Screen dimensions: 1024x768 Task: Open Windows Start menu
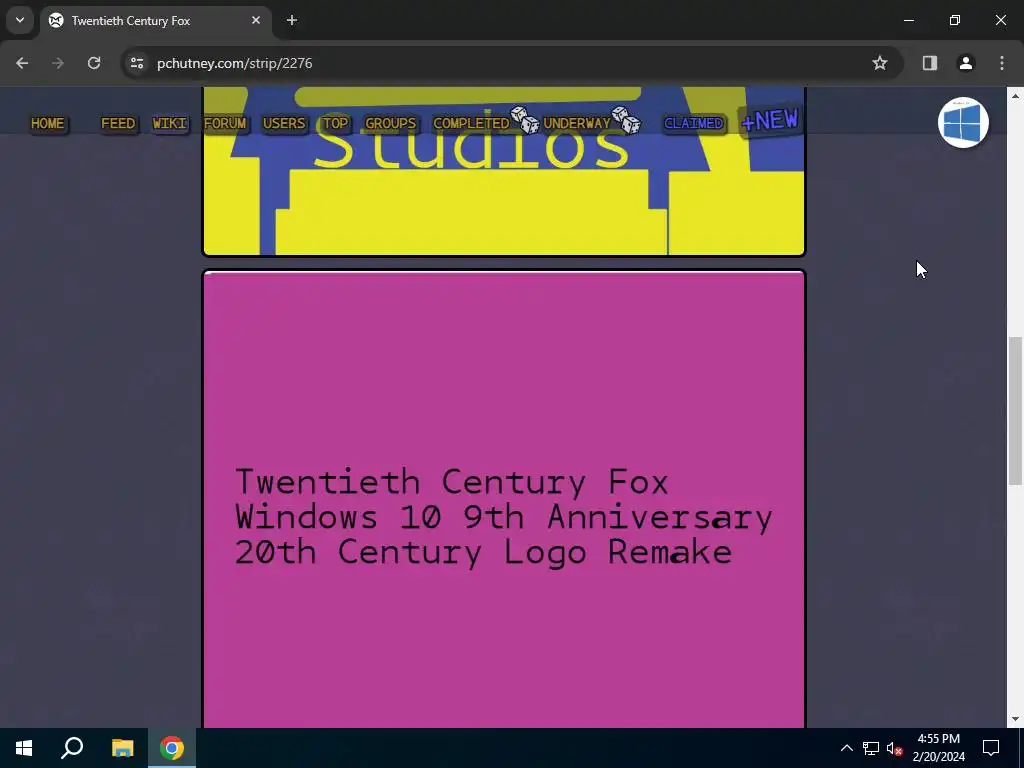(x=24, y=748)
